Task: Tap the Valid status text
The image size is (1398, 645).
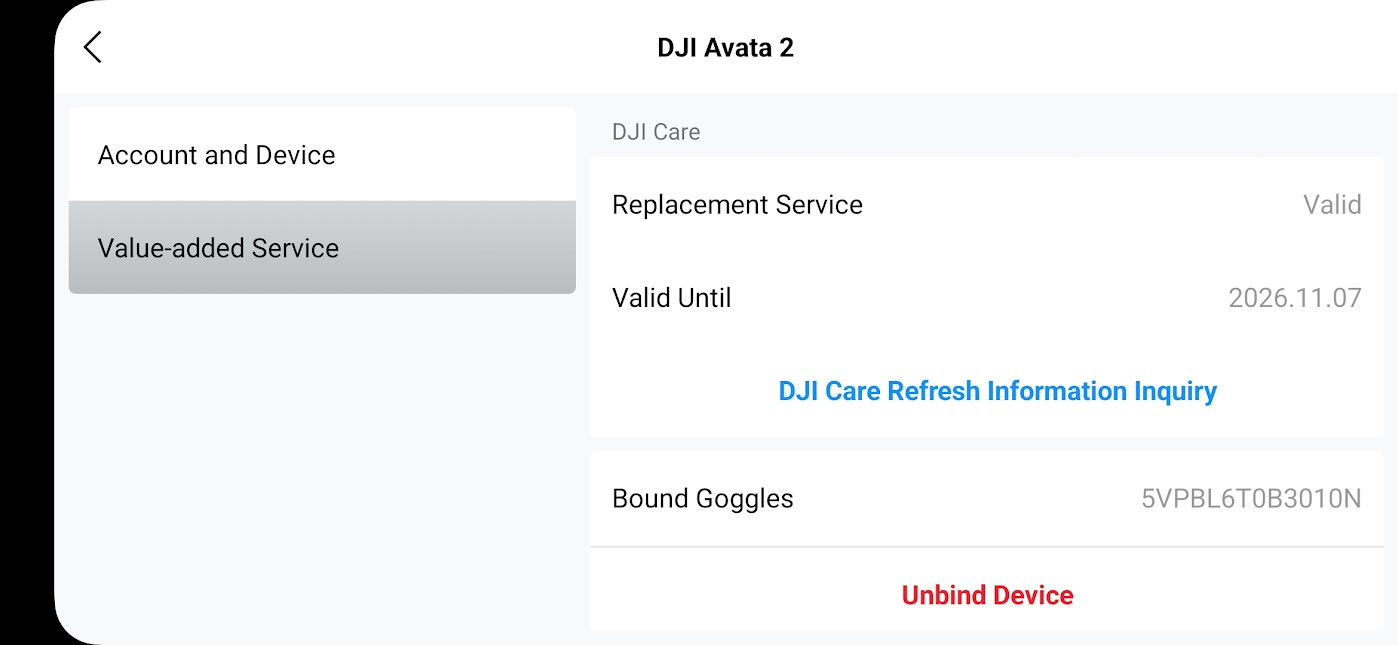Action: pos(1332,205)
